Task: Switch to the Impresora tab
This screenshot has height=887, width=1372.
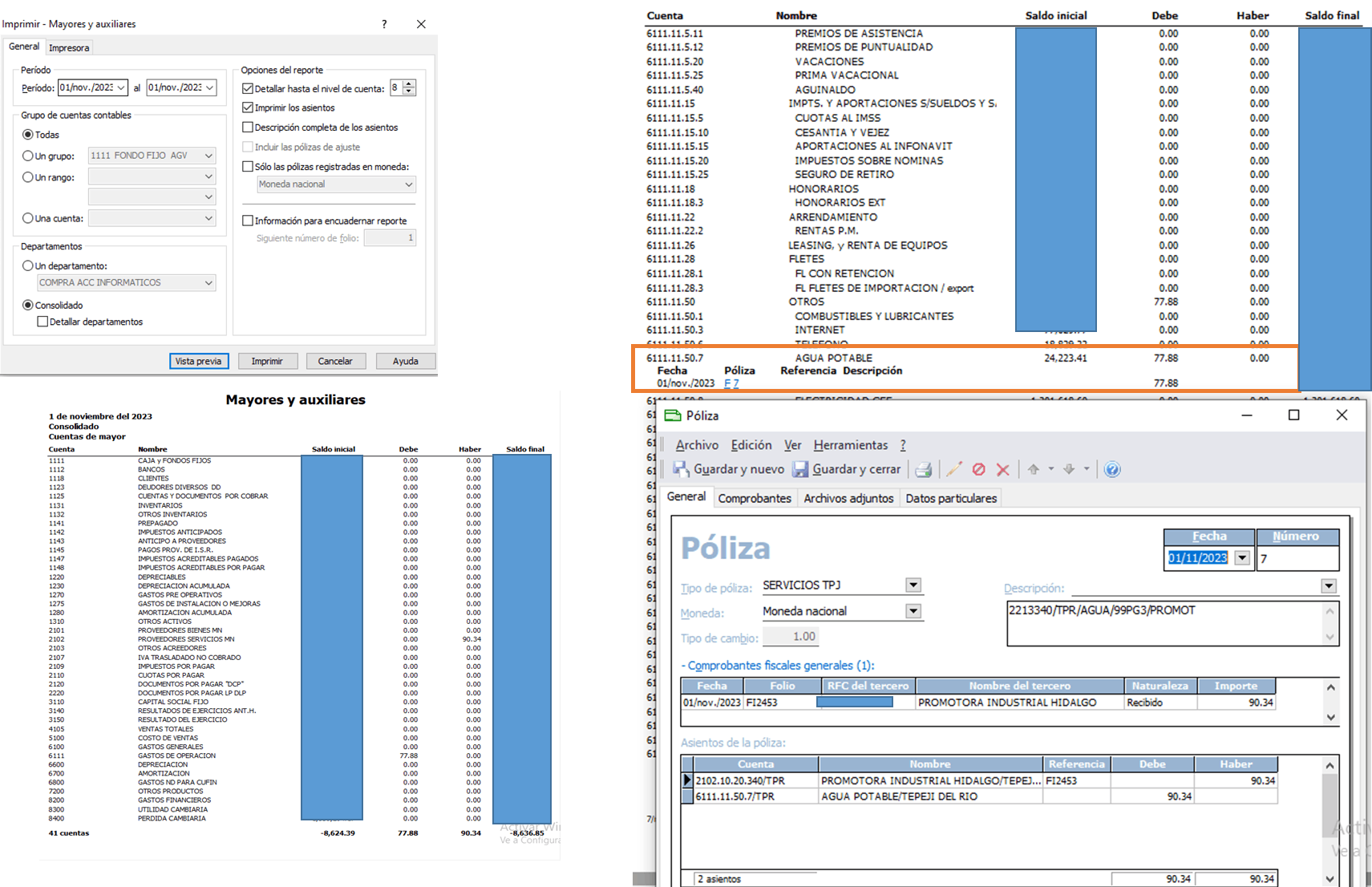Action: [69, 48]
